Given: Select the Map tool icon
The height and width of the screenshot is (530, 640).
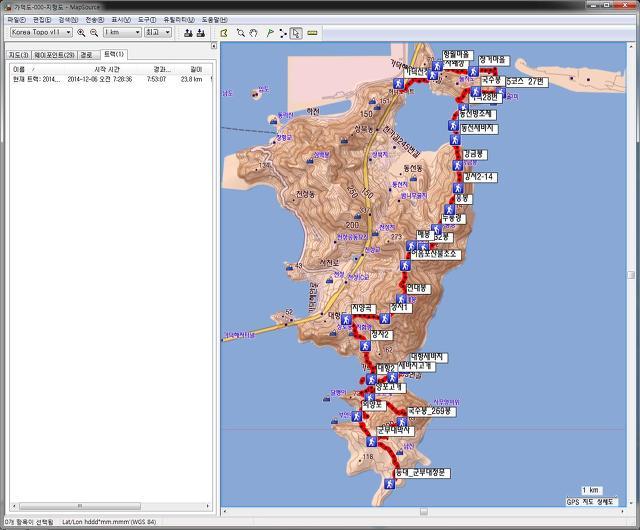Looking at the screenshot, I should 224,33.
